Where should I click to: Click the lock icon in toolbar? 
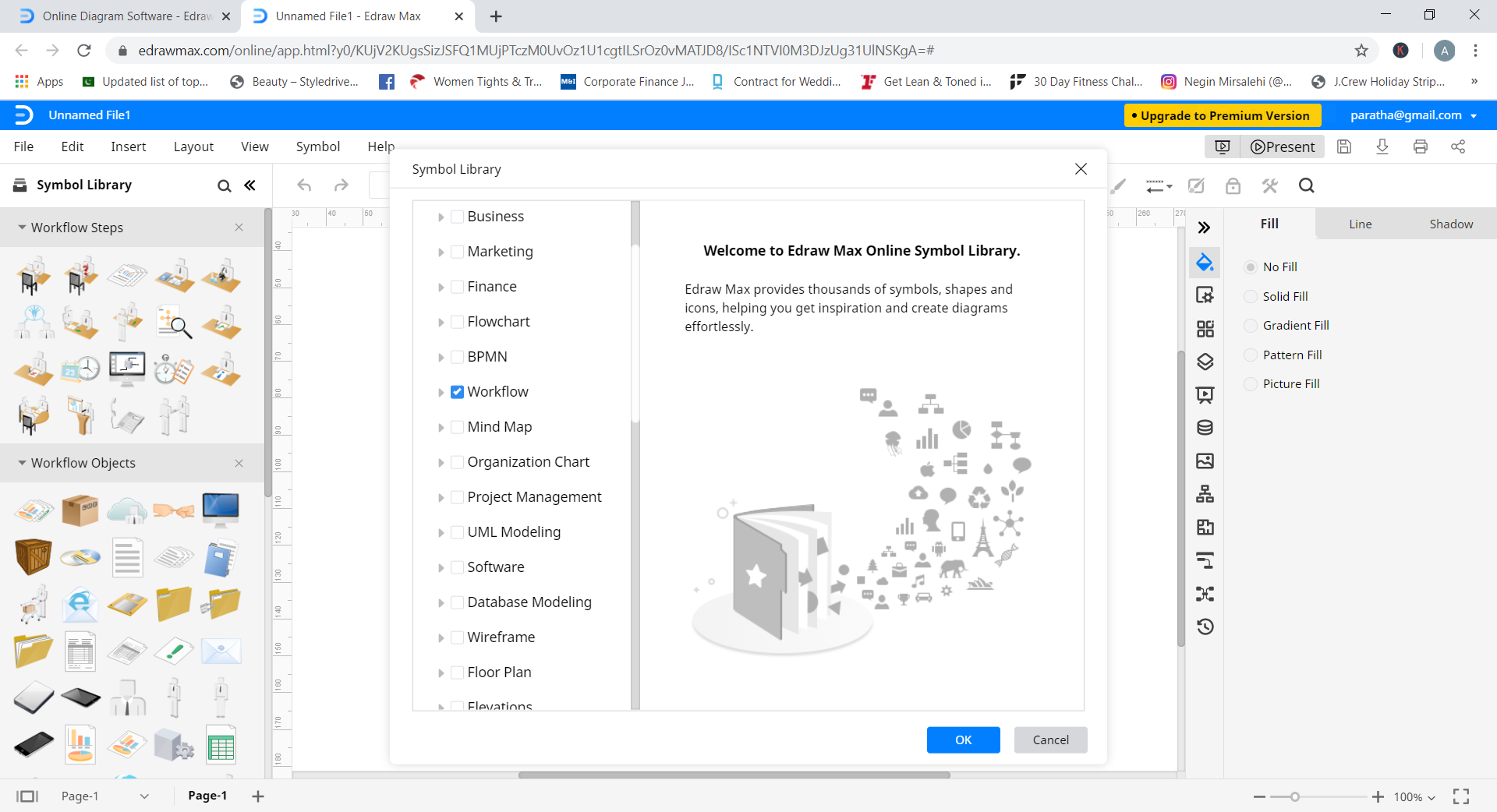[1233, 185]
